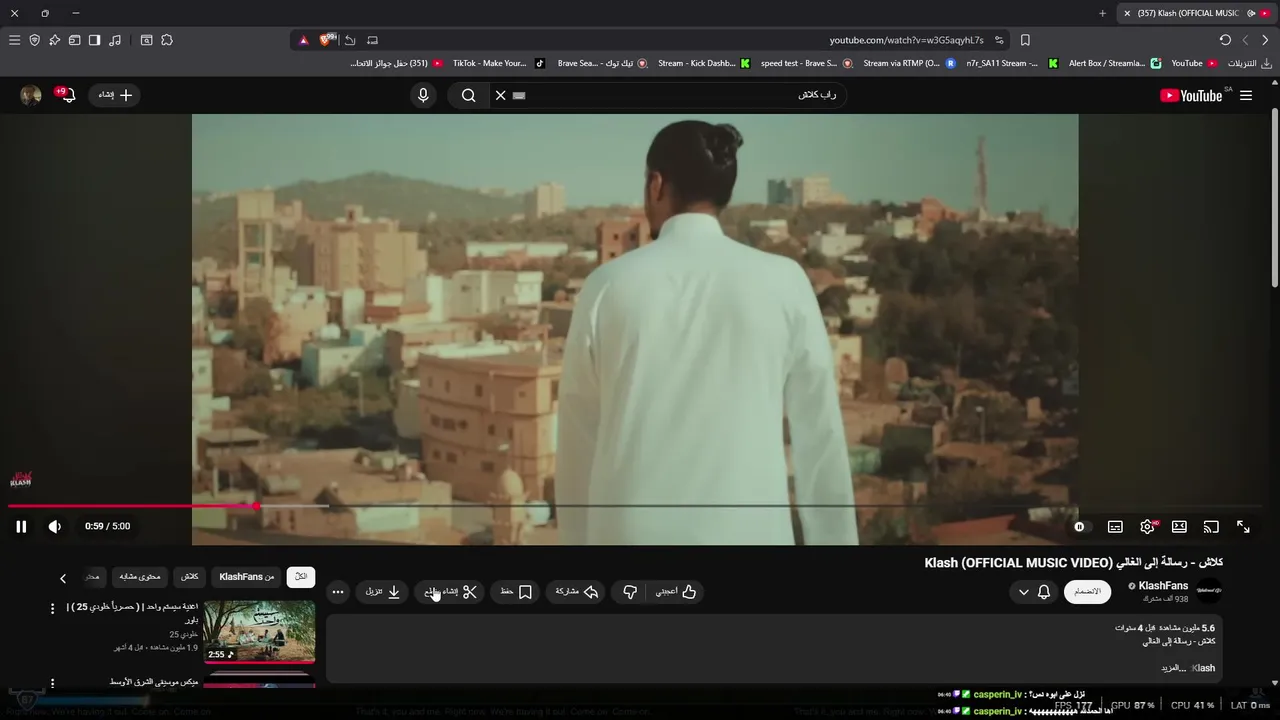1280x720 pixels.
Task: Go forward using the right arrow
Action: [1265, 40]
